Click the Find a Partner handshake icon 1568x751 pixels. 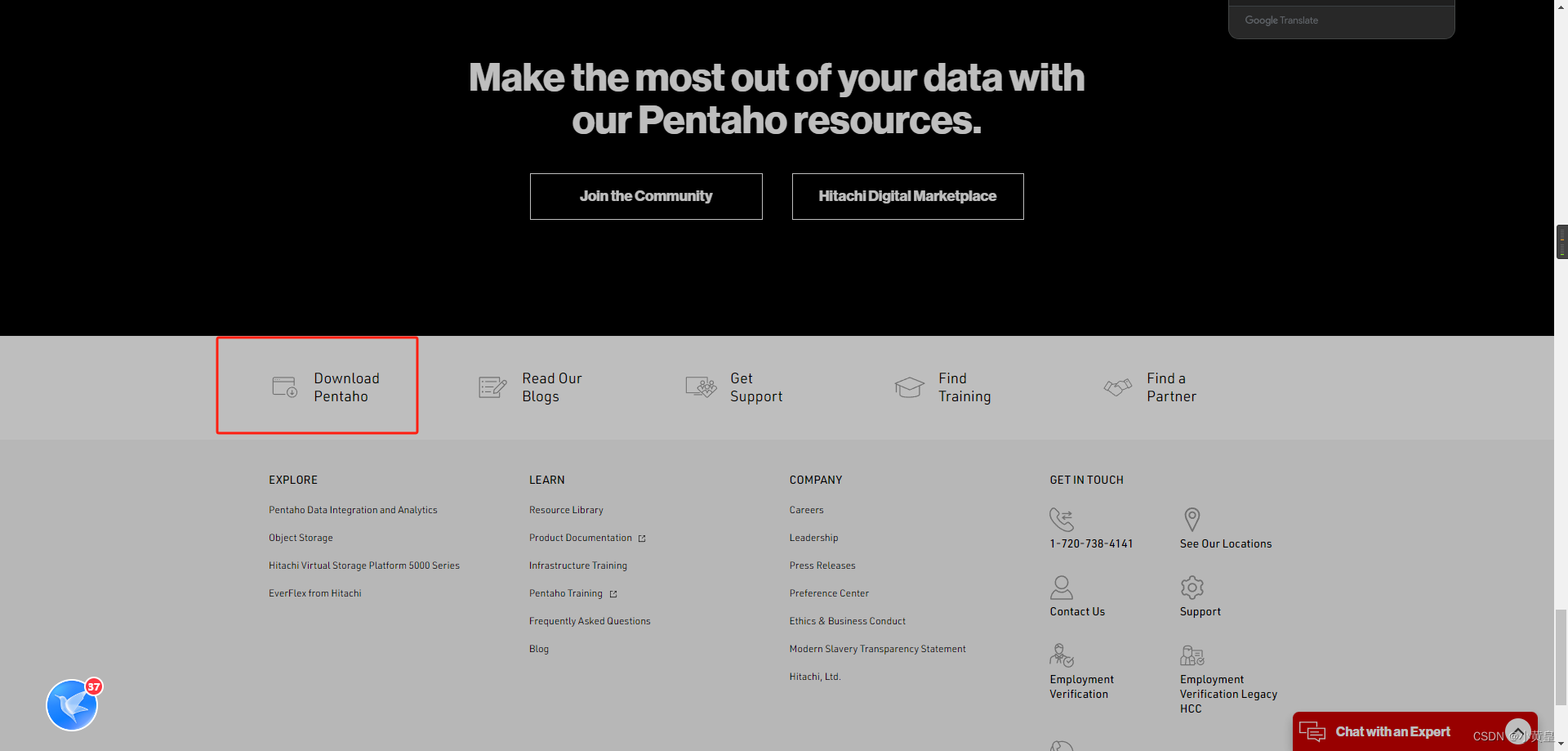coord(1118,387)
